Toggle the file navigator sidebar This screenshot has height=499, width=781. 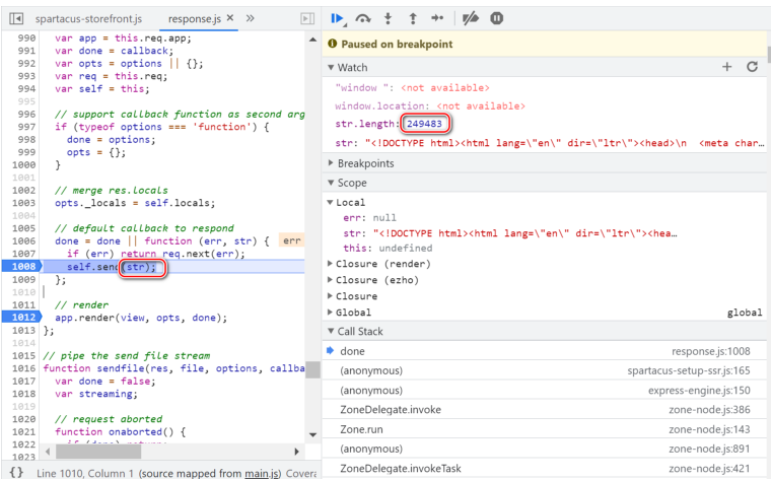pyautogui.click(x=16, y=18)
